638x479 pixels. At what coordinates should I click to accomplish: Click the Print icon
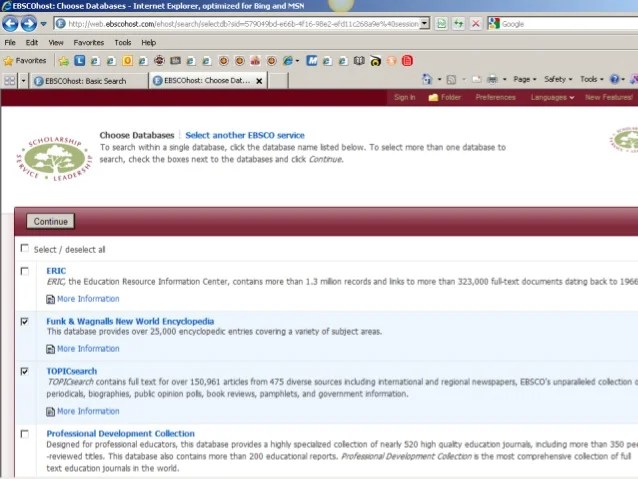click(492, 79)
